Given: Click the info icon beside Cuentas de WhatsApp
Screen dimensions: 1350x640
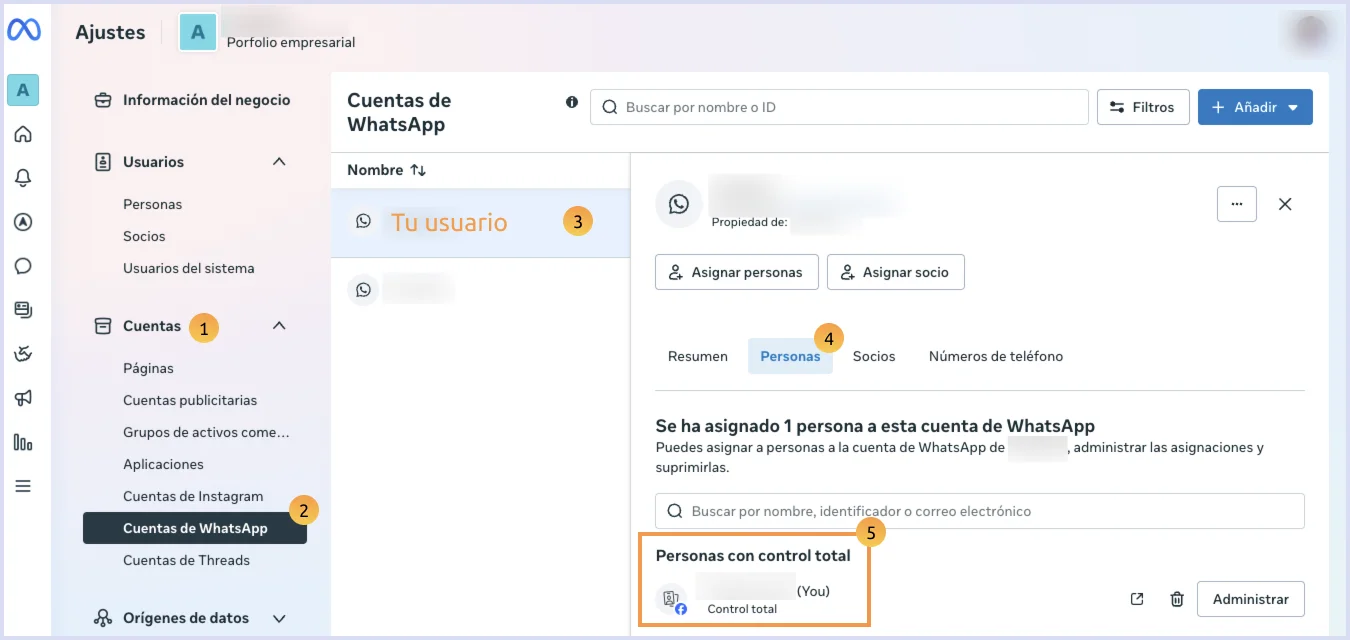Looking at the screenshot, I should (572, 102).
